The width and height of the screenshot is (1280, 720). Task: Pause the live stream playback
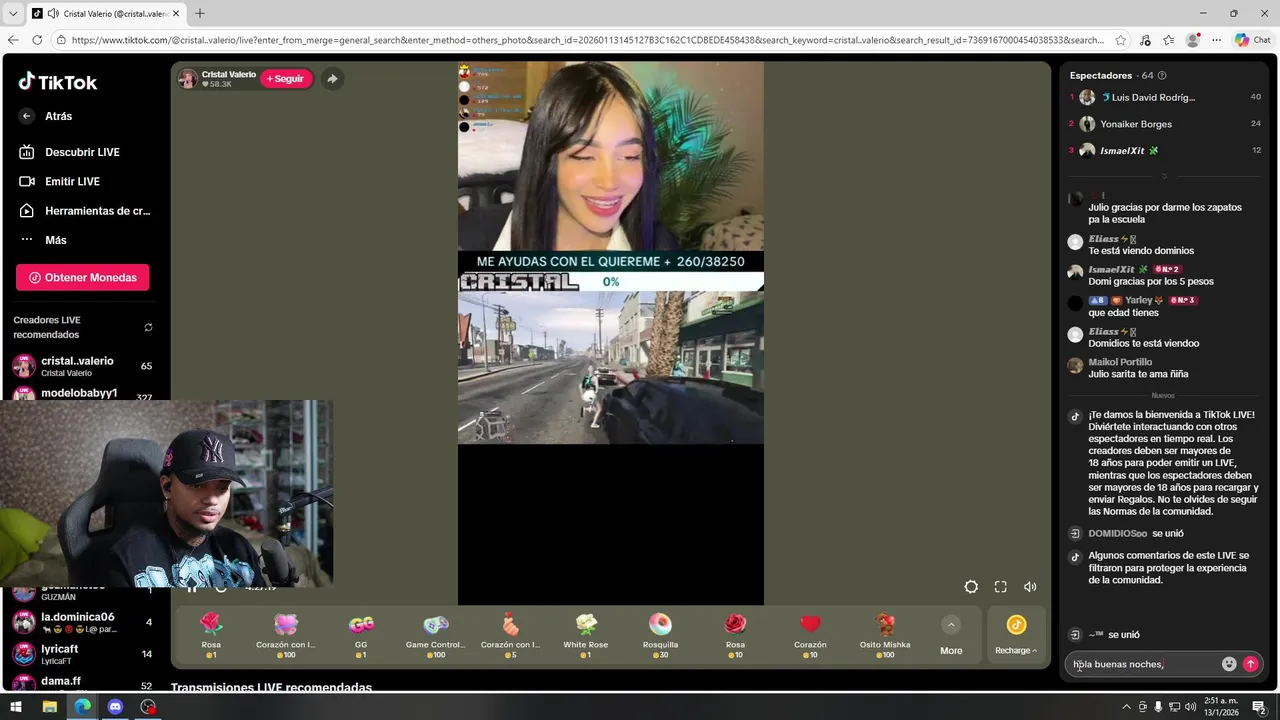coord(192,587)
